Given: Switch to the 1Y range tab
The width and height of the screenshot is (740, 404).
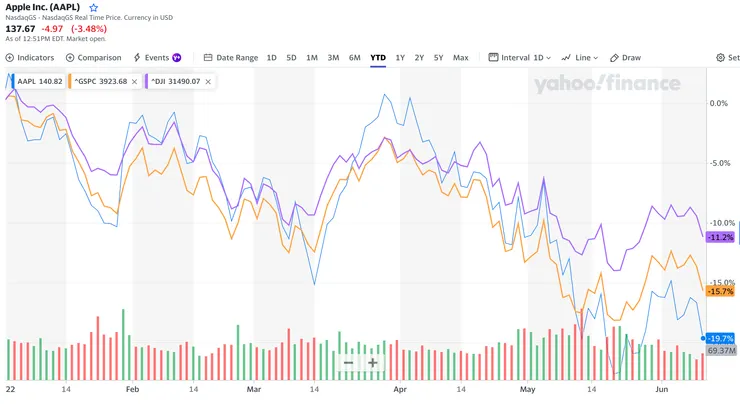Looking at the screenshot, I should click(400, 57).
